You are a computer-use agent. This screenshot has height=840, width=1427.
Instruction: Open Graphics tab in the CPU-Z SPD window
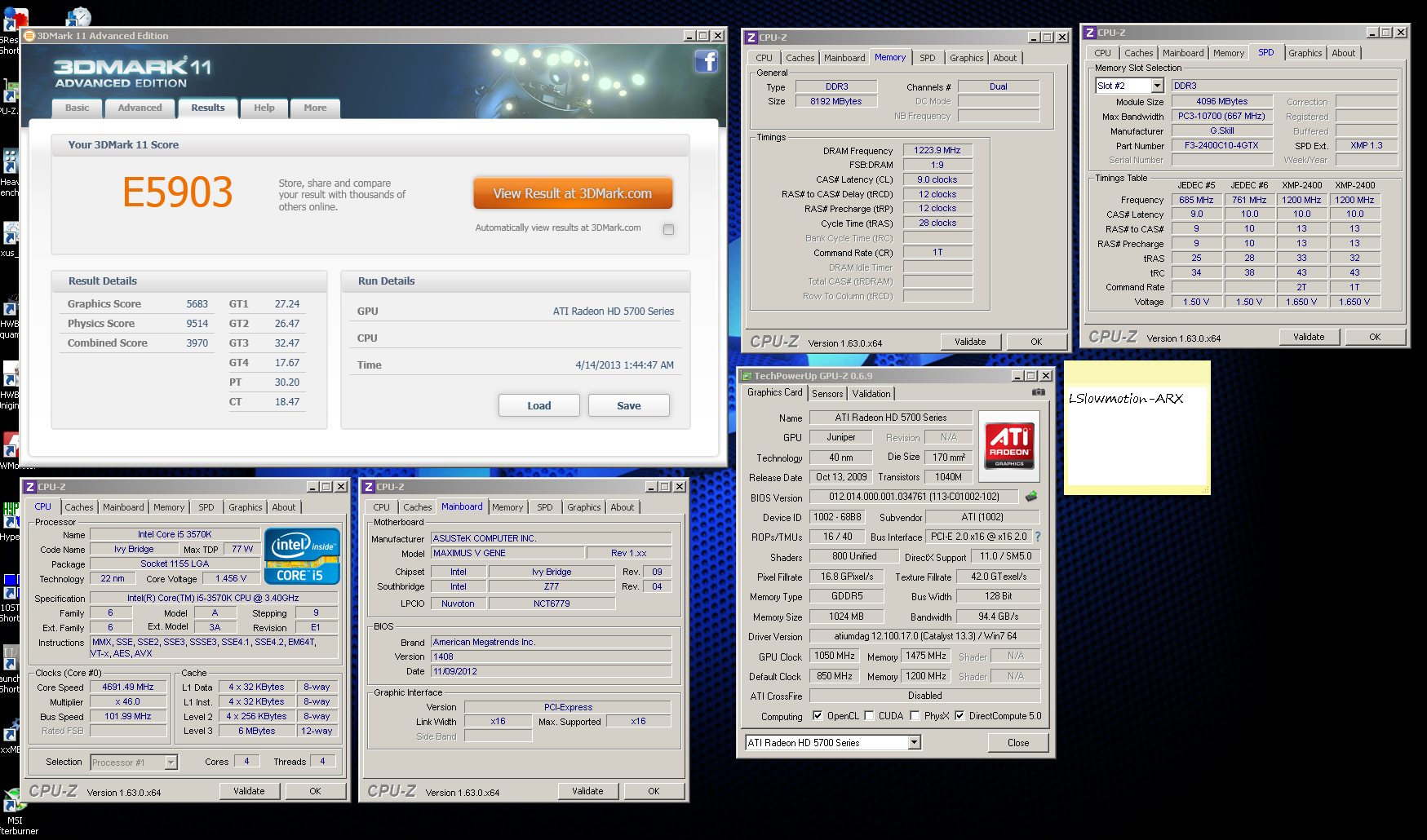tap(1305, 53)
